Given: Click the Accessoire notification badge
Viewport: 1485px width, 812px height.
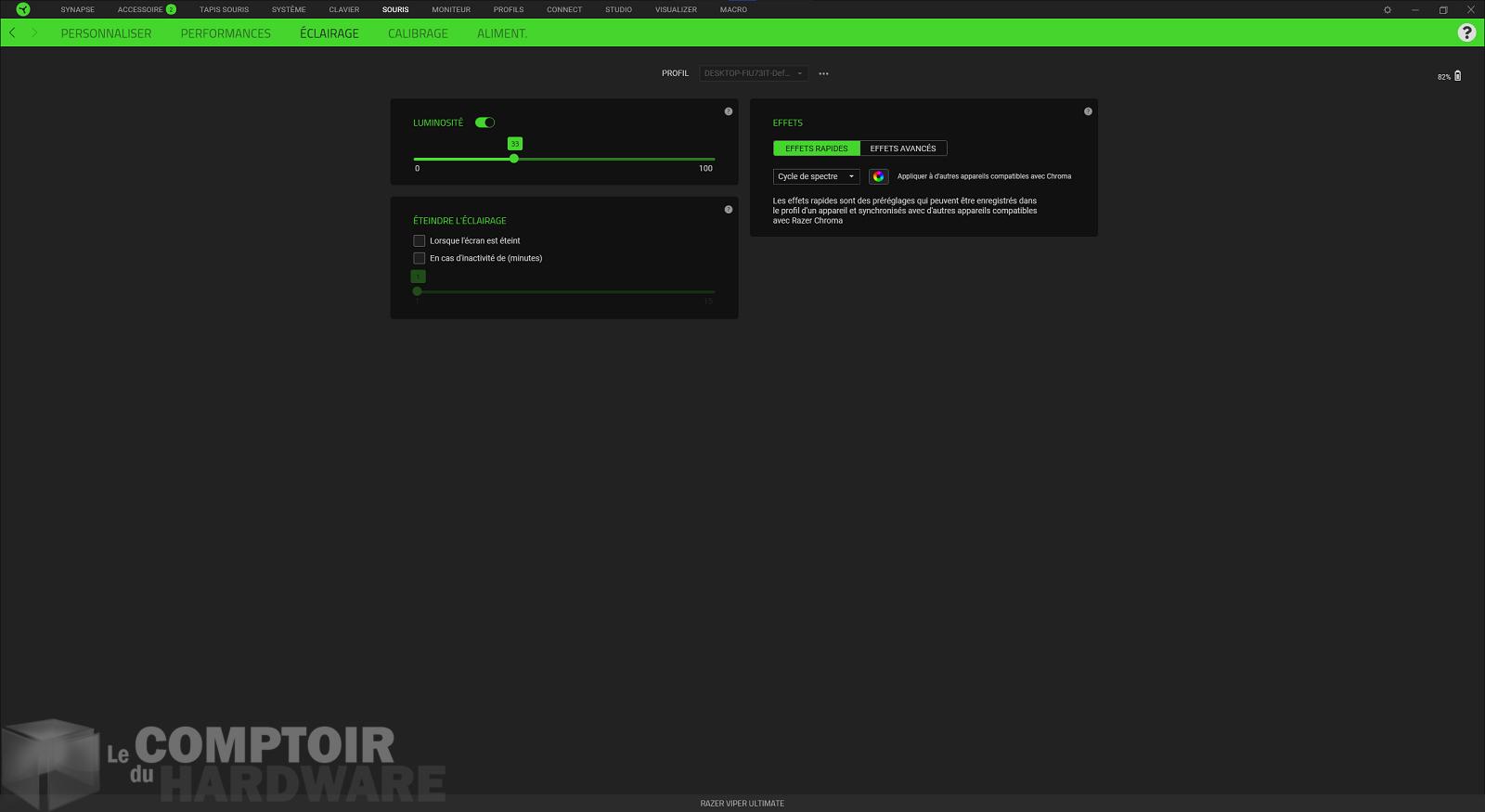Looking at the screenshot, I should click(171, 9).
